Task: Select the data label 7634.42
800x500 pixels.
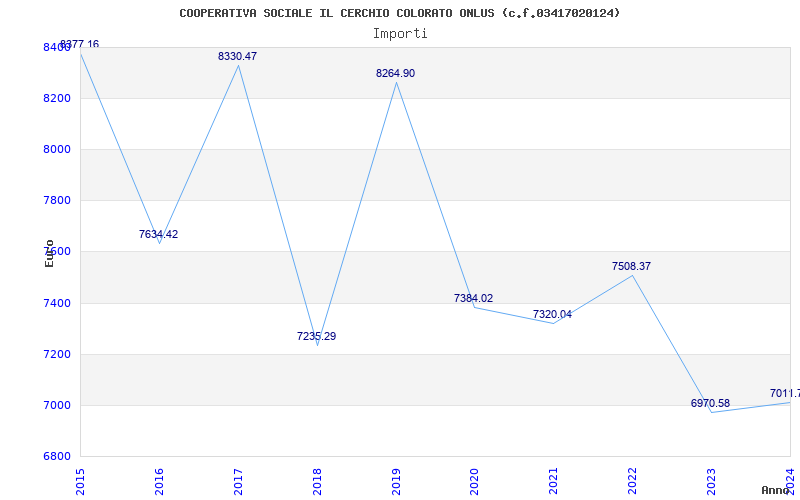Action: click(158, 235)
